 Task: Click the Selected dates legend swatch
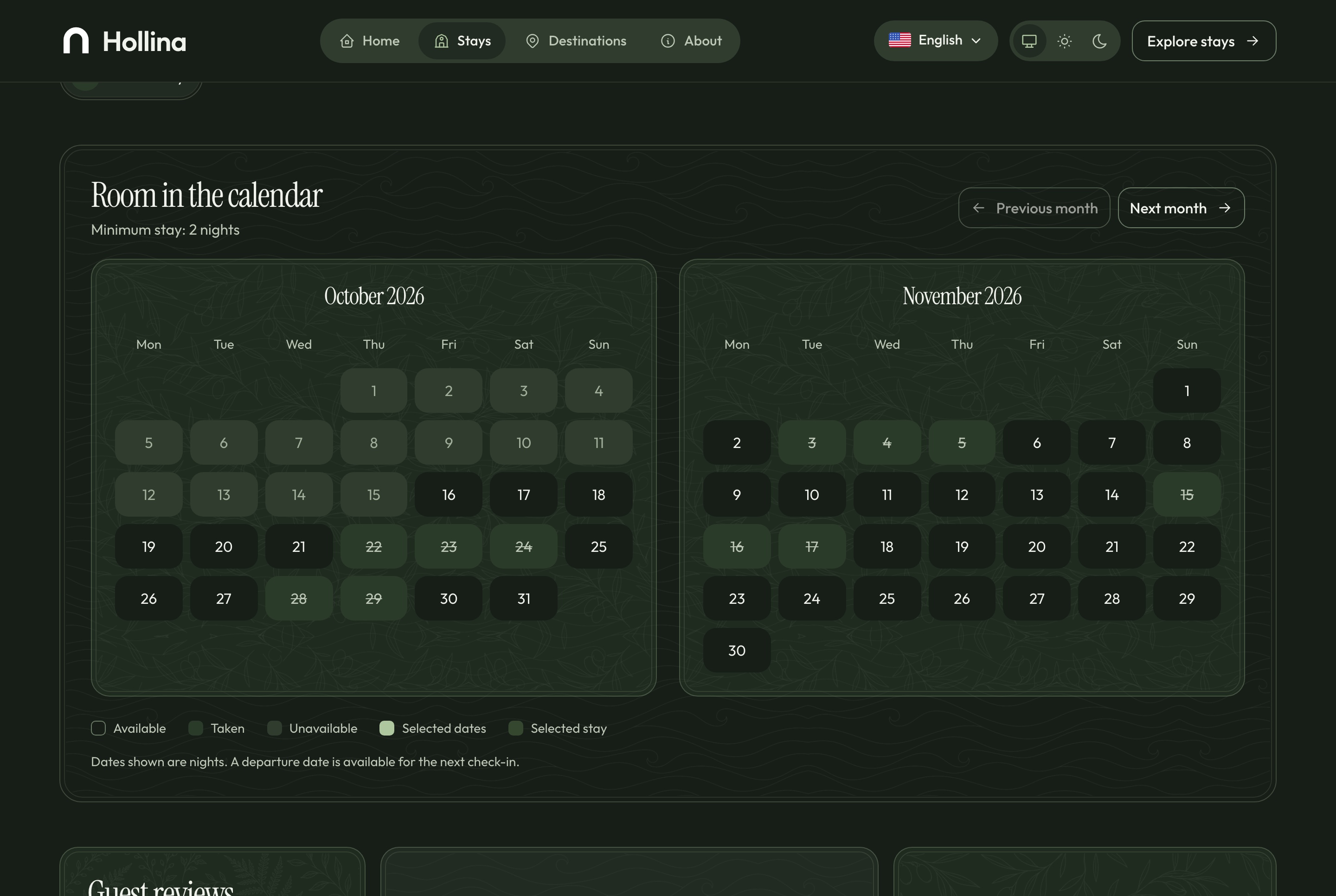pos(387,728)
